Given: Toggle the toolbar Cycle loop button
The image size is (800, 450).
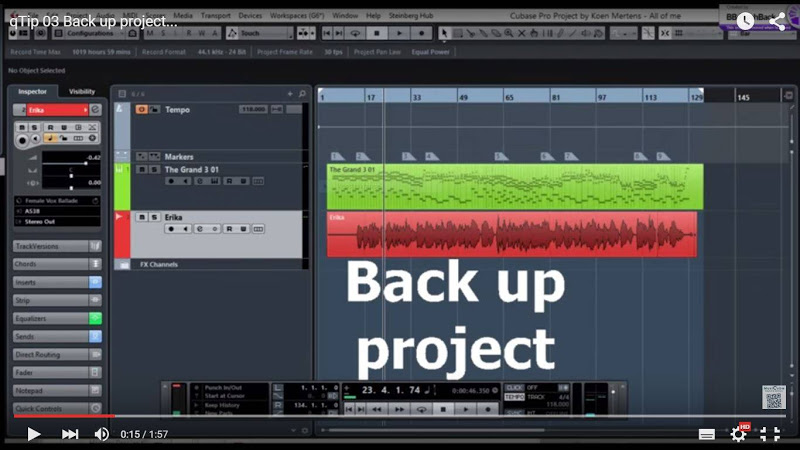Looking at the screenshot, I should pyautogui.click(x=355, y=33).
